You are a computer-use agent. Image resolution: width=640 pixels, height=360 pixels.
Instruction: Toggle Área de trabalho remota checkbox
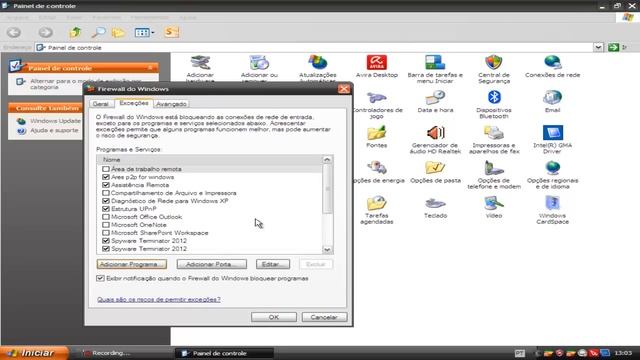pos(106,169)
